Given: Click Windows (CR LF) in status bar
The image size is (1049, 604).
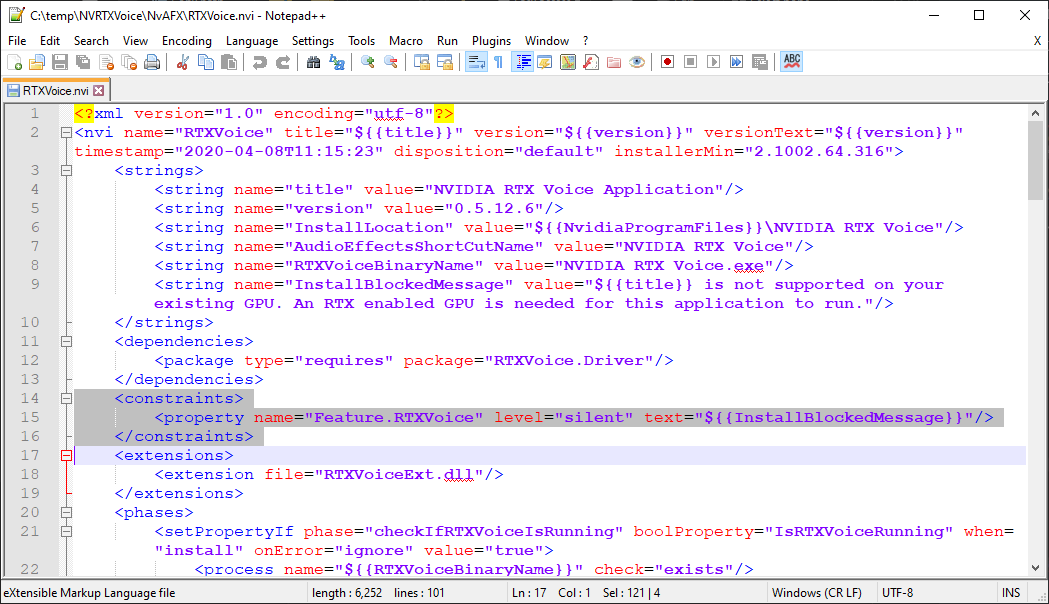Looking at the screenshot, I should click(816, 593).
